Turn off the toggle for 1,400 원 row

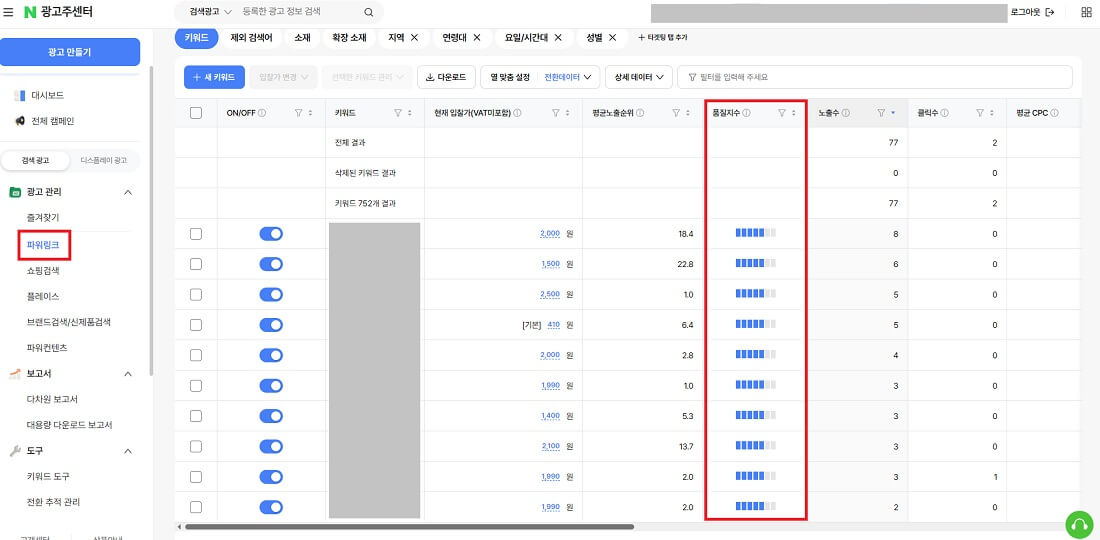pos(271,416)
